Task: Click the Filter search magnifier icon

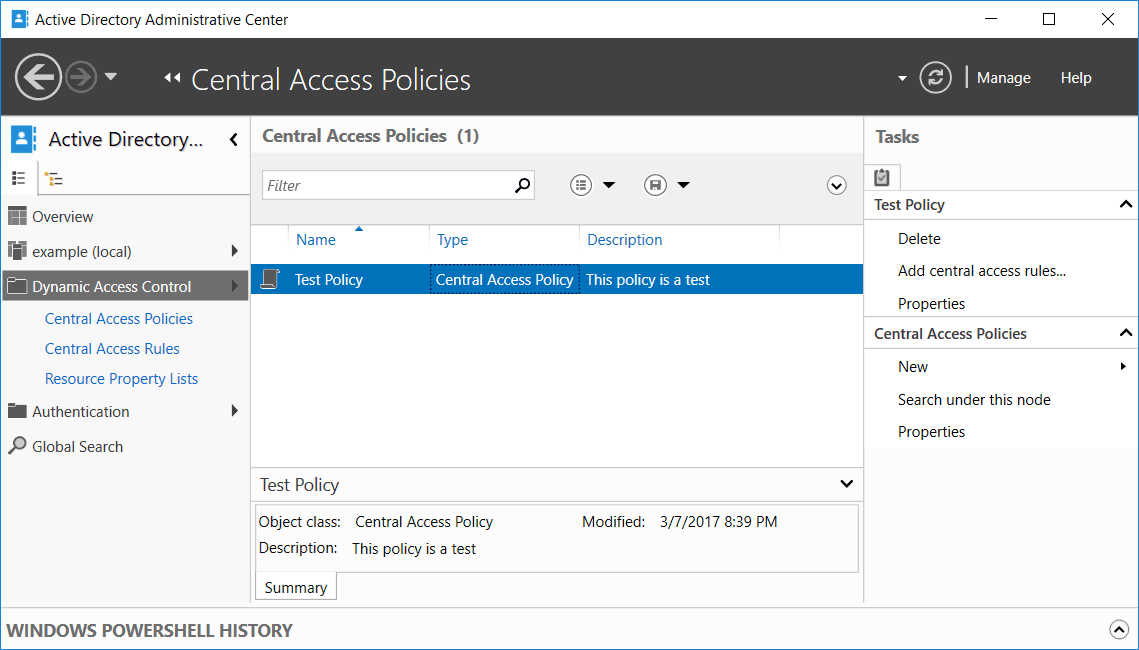Action: 522,185
